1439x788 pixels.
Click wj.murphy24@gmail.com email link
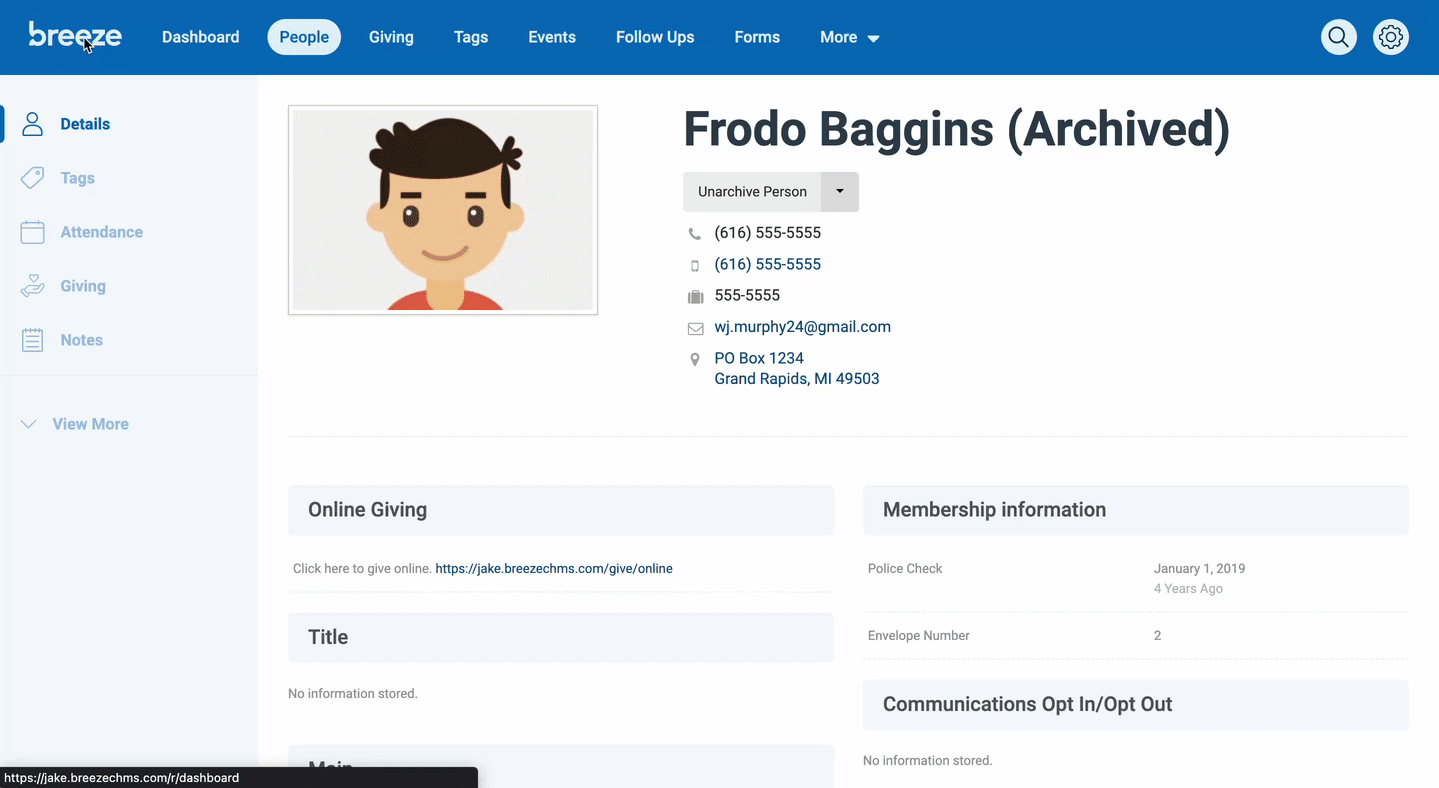(802, 327)
